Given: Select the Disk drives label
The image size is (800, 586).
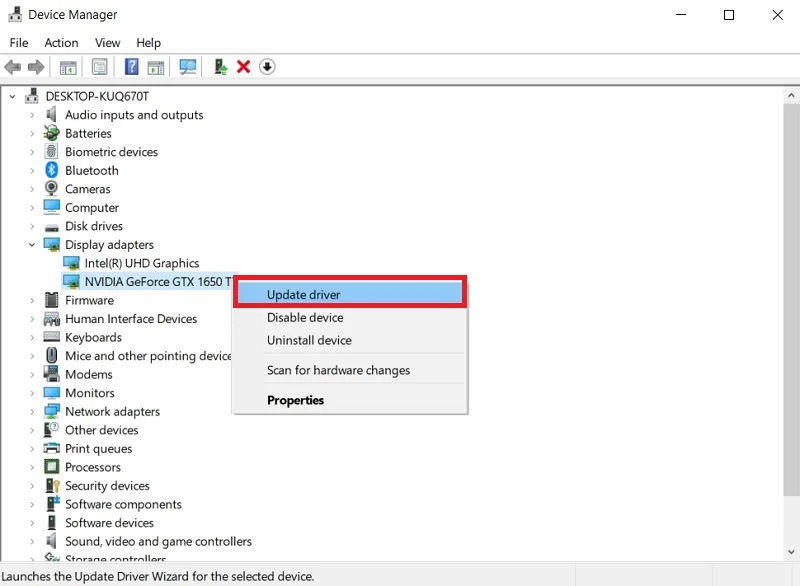Looking at the screenshot, I should pos(94,226).
